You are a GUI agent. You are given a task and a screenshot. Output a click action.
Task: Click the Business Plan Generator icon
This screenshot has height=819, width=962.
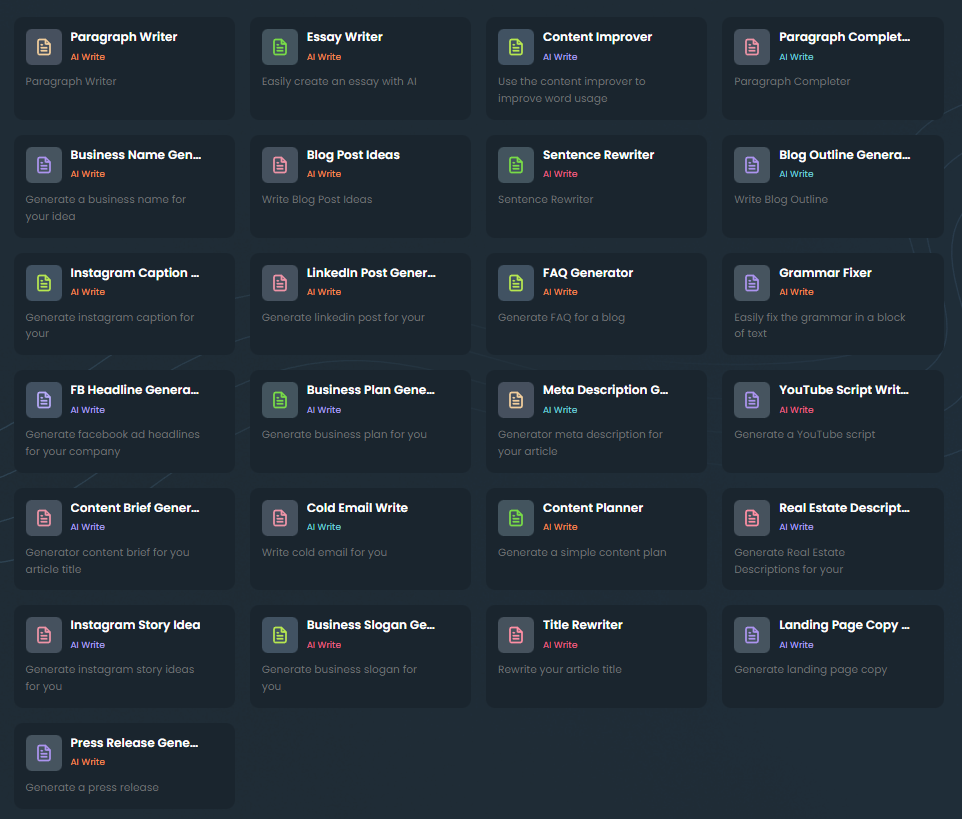280,400
